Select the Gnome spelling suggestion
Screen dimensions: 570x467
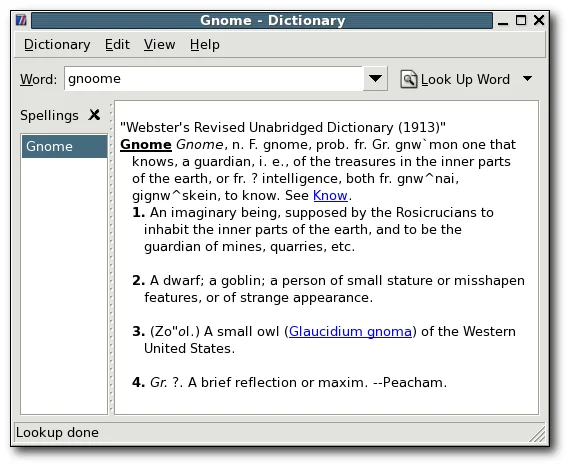coord(64,146)
